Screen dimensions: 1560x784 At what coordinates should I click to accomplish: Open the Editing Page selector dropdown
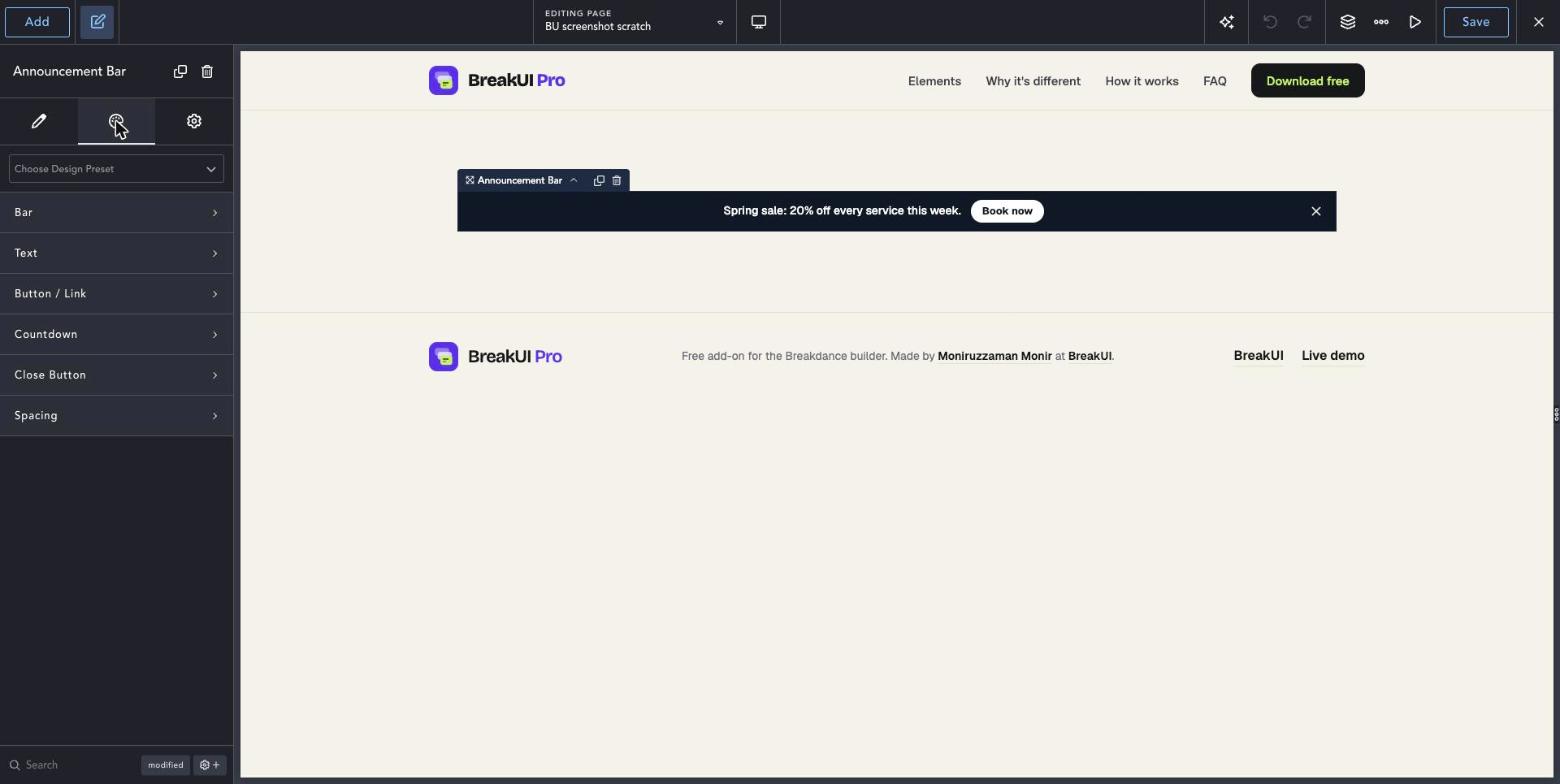[x=635, y=22]
